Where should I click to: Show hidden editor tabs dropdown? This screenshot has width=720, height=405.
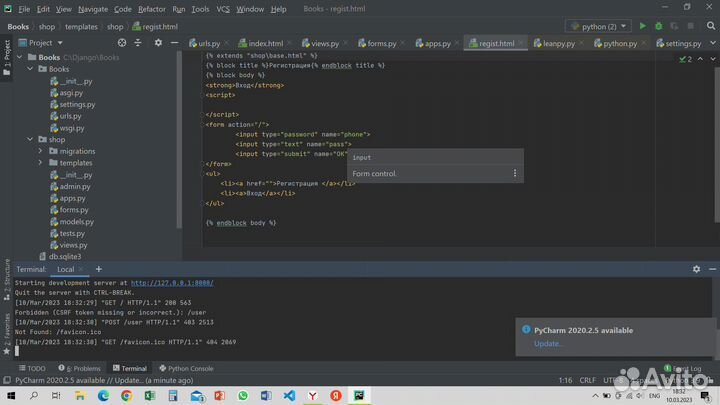[713, 43]
